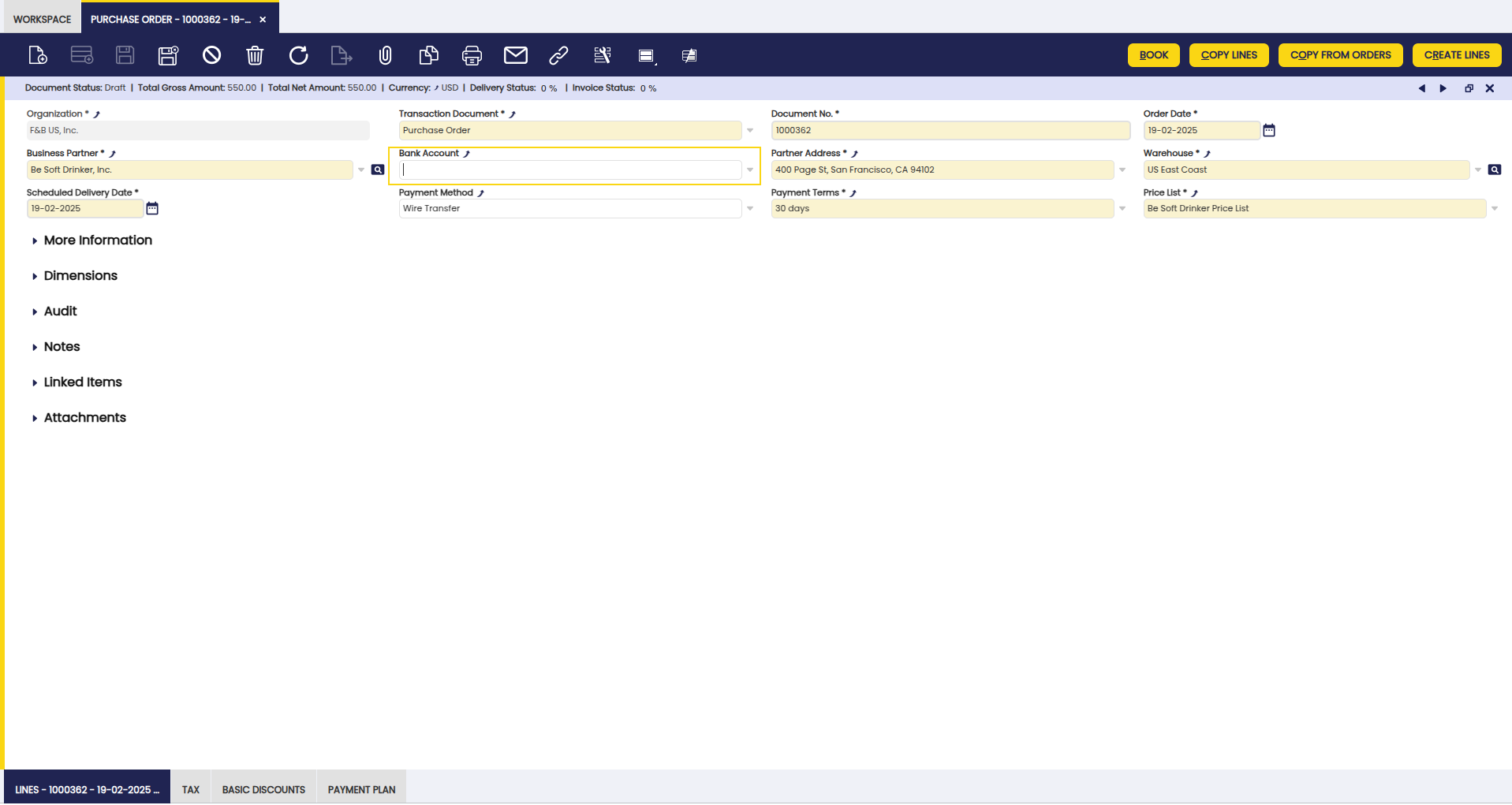The height and width of the screenshot is (805, 1512).
Task: Click the view layout toolbar icon
Action: pos(647,55)
